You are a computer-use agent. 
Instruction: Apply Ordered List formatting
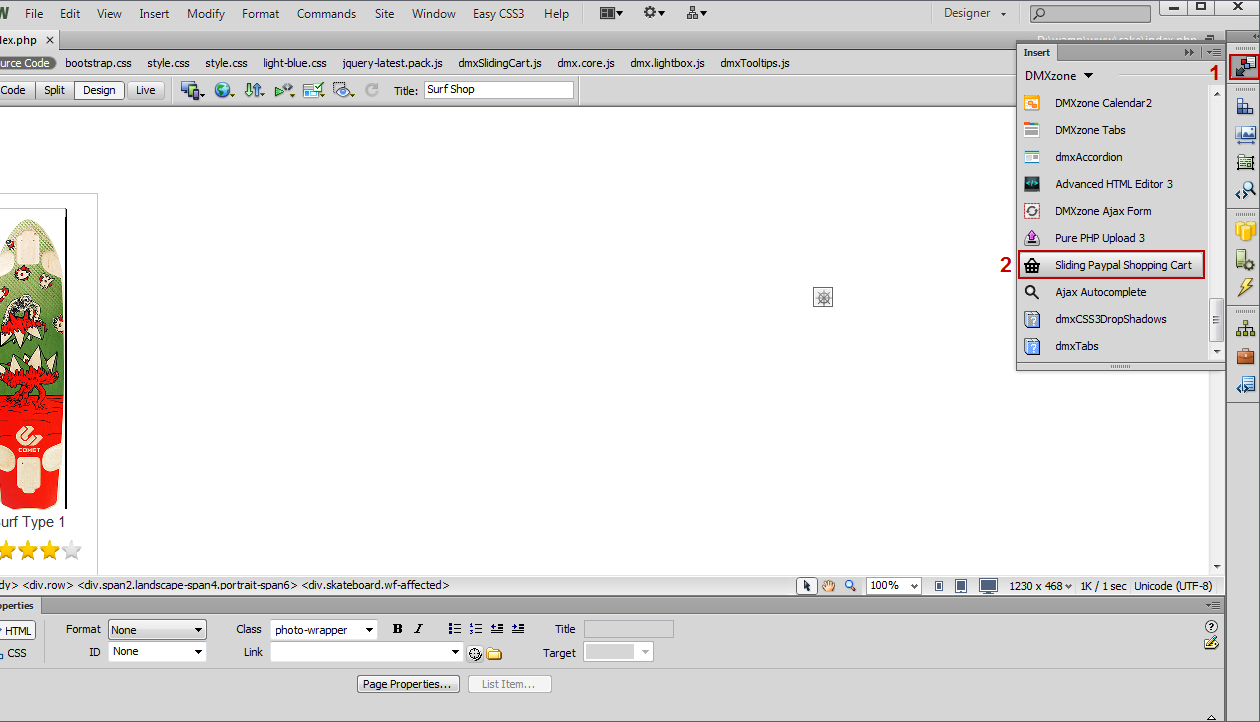(x=476, y=629)
